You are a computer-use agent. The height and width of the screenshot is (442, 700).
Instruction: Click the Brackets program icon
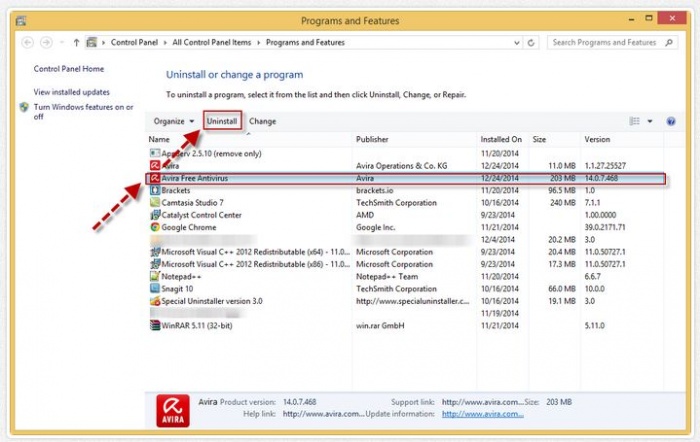(155, 190)
